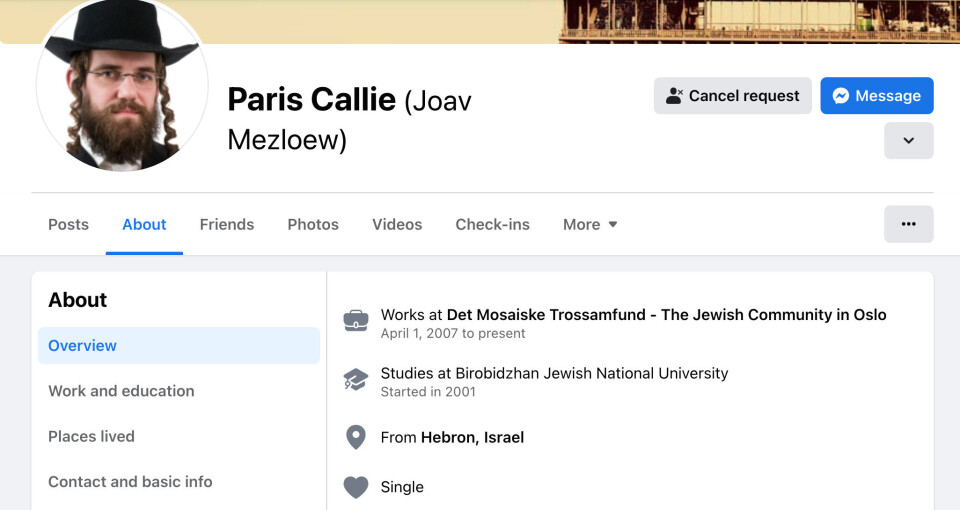960x510 pixels.
Task: Cancel the pending friend request
Action: [x=733, y=96]
